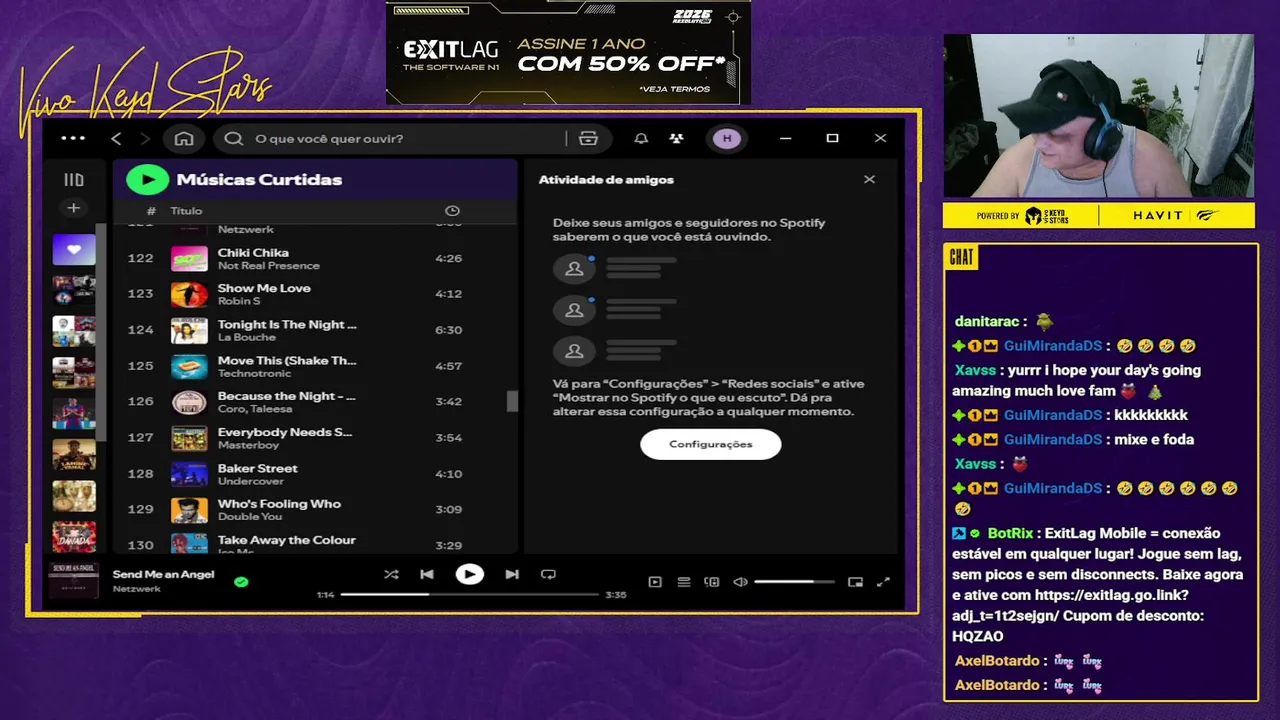Open Send Me an Angel now-playing title
Image resolution: width=1280 pixels, height=720 pixels.
click(x=163, y=575)
